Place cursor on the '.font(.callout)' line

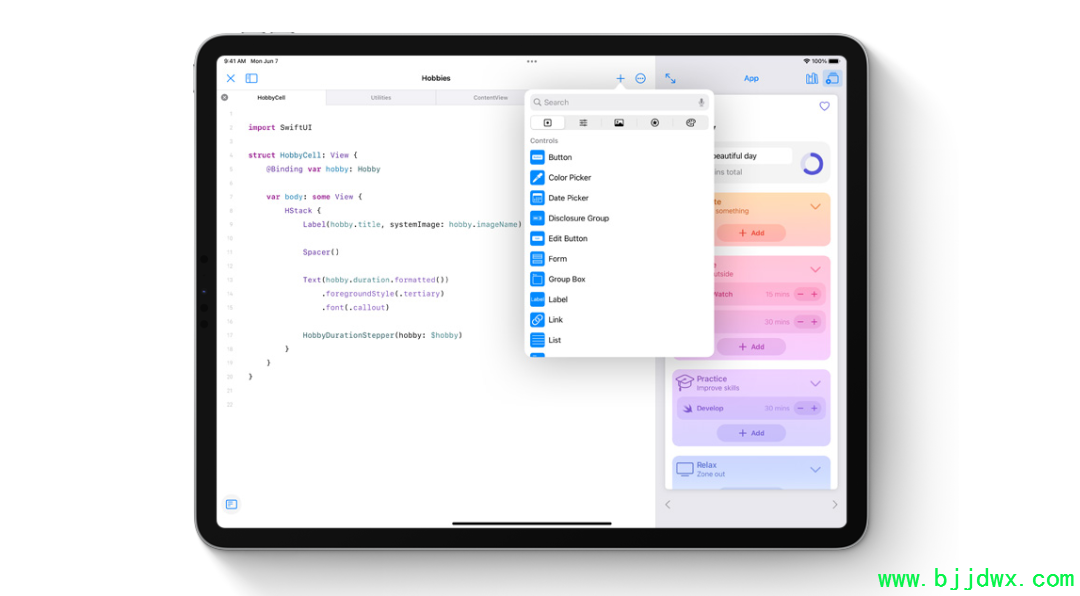coord(355,308)
